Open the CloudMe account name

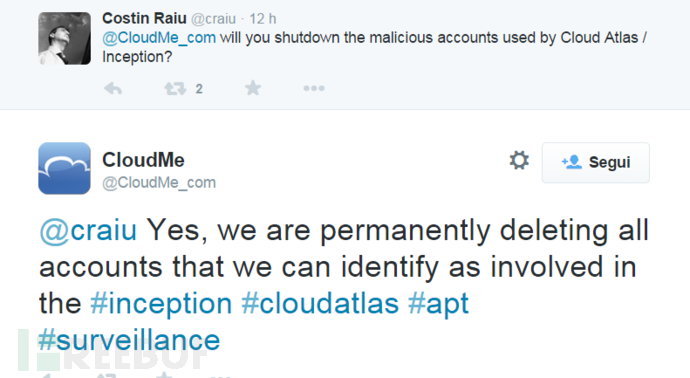tap(143, 160)
